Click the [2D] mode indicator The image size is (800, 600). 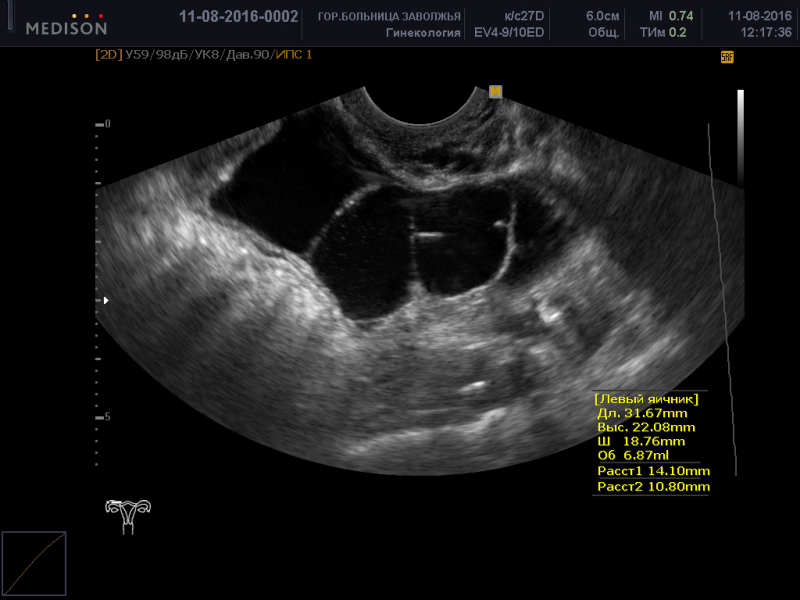click(x=109, y=55)
